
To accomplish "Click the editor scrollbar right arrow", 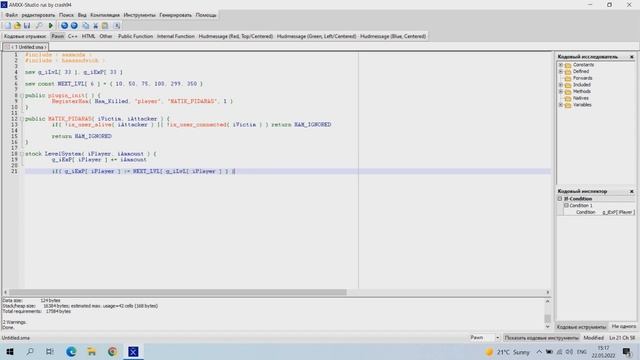I will [548, 292].
